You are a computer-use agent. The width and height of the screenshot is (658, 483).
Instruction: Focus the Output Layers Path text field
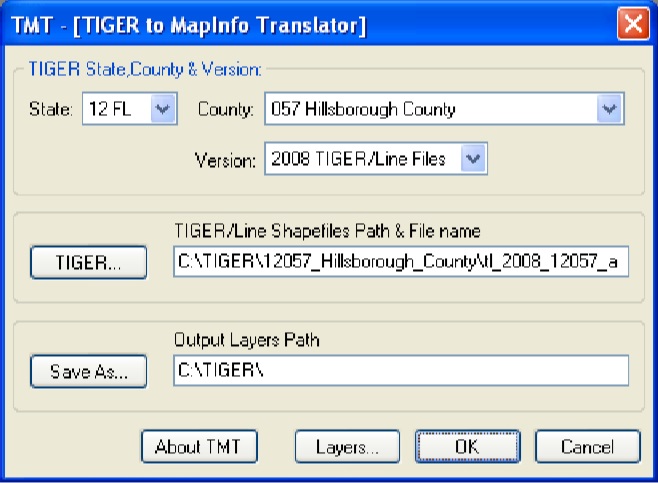pyautogui.click(x=400, y=371)
